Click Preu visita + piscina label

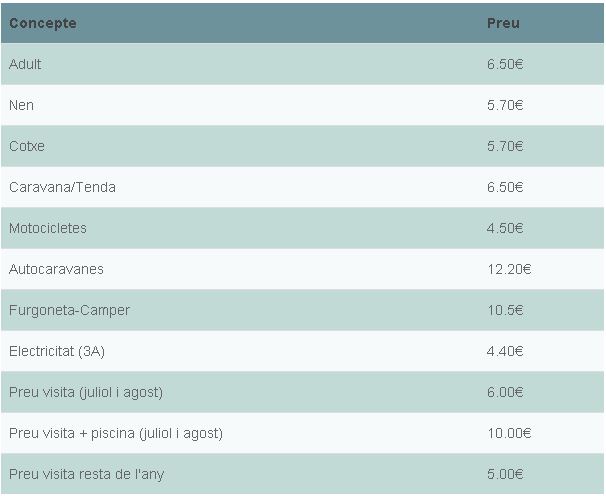[116, 433]
